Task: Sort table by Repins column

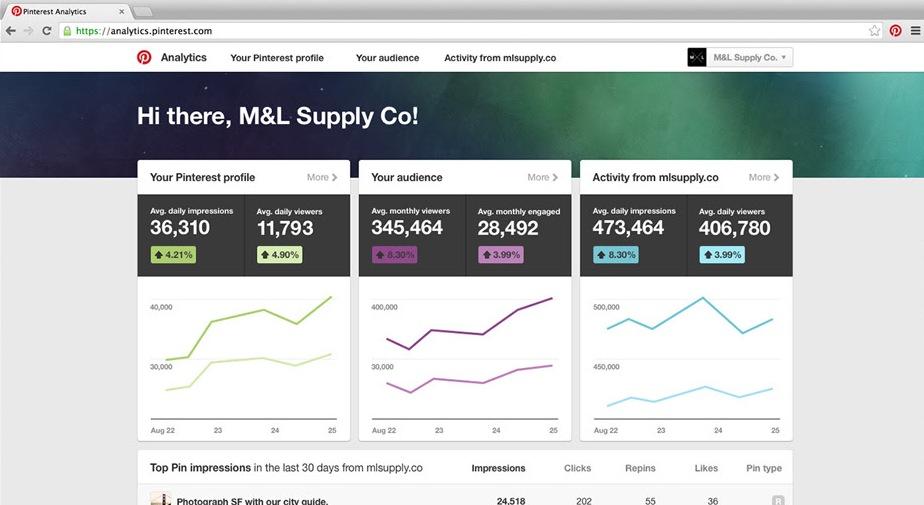Action: point(640,468)
